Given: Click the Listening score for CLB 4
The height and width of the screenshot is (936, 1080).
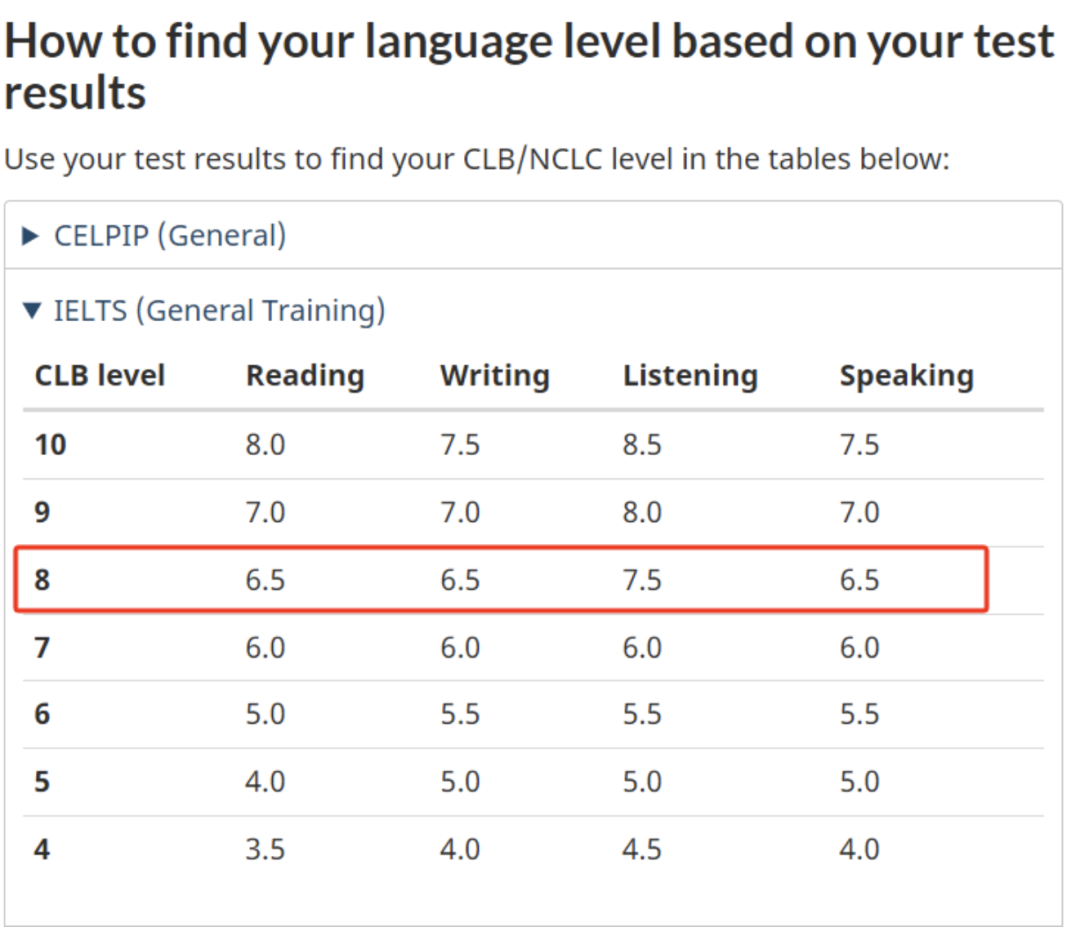Looking at the screenshot, I should point(642,849).
